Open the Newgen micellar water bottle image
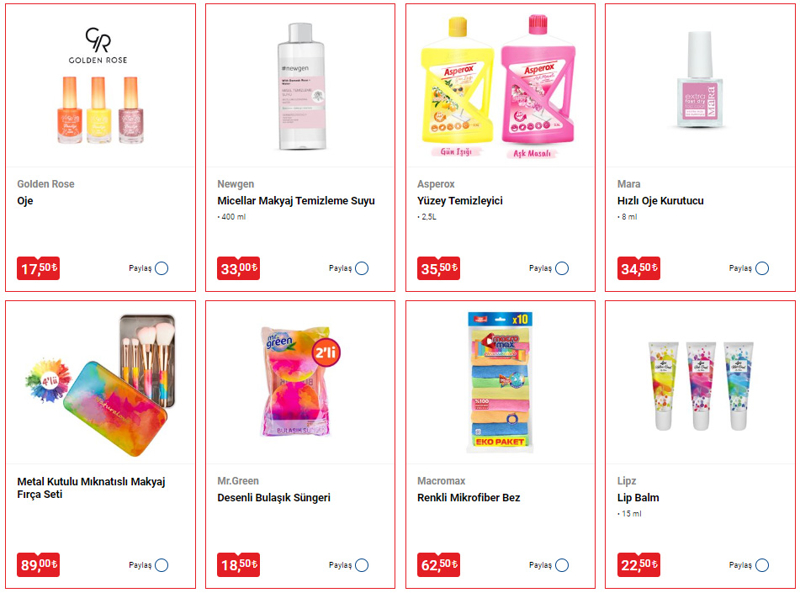Screen dimensions: 800x593 (x=301, y=87)
